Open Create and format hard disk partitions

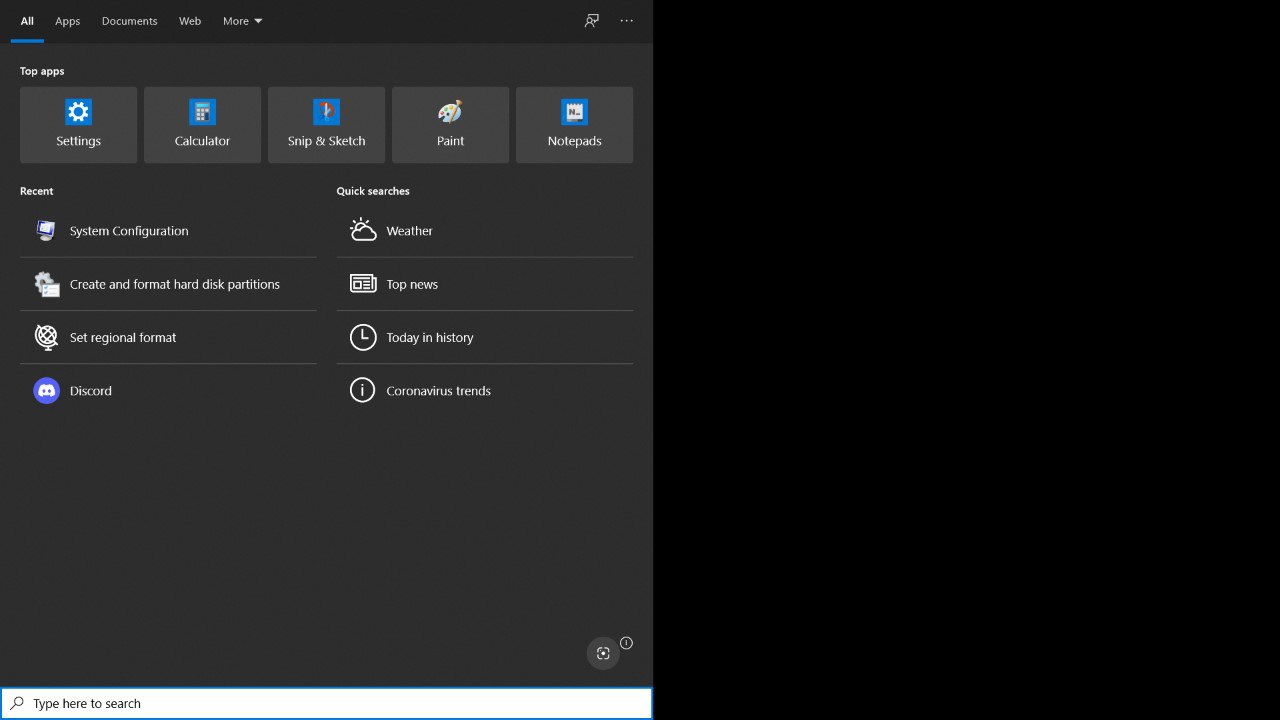coord(168,284)
